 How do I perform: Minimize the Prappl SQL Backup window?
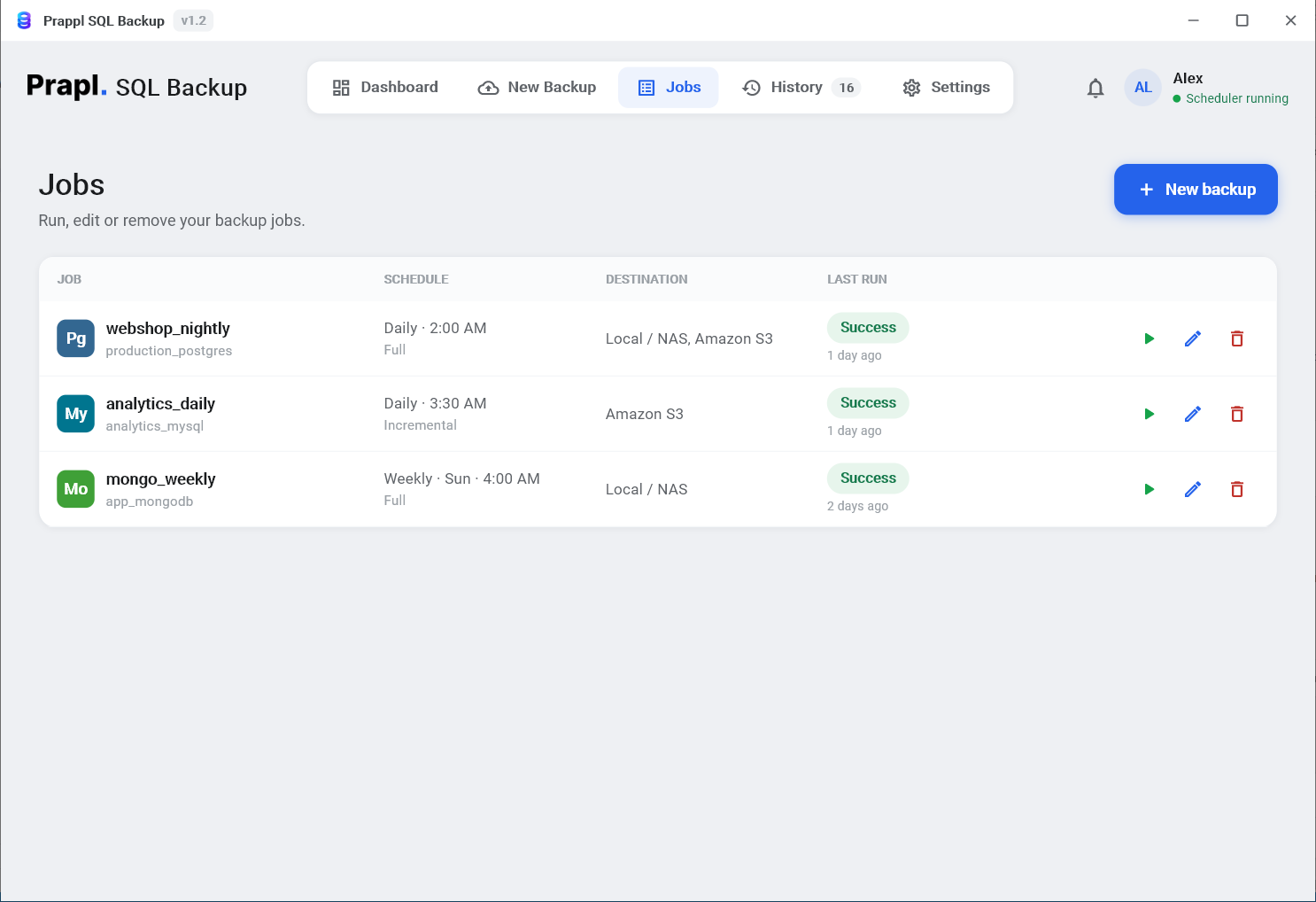pyautogui.click(x=1194, y=20)
